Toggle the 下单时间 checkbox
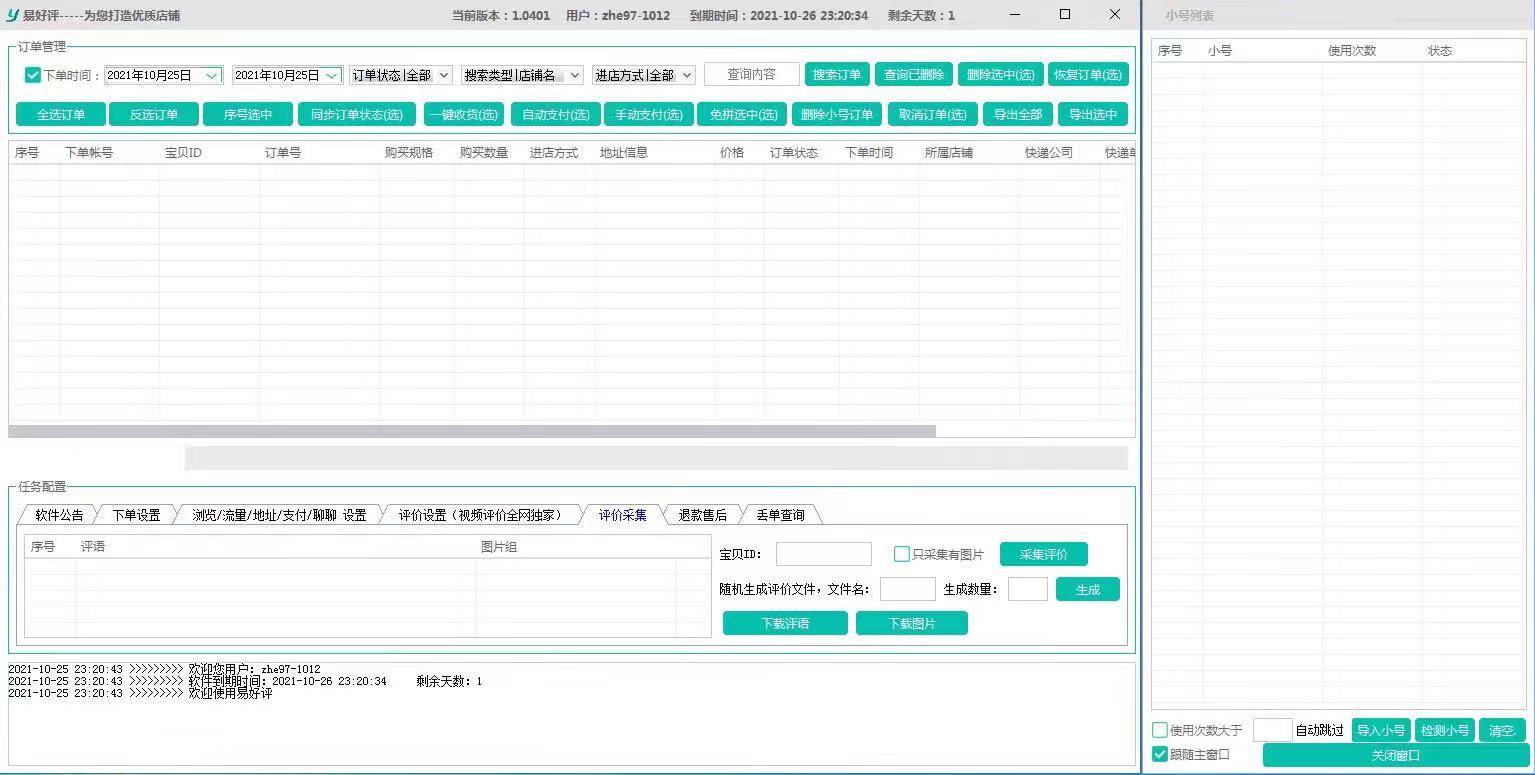Viewport: 1535px width, 775px height. (33, 75)
